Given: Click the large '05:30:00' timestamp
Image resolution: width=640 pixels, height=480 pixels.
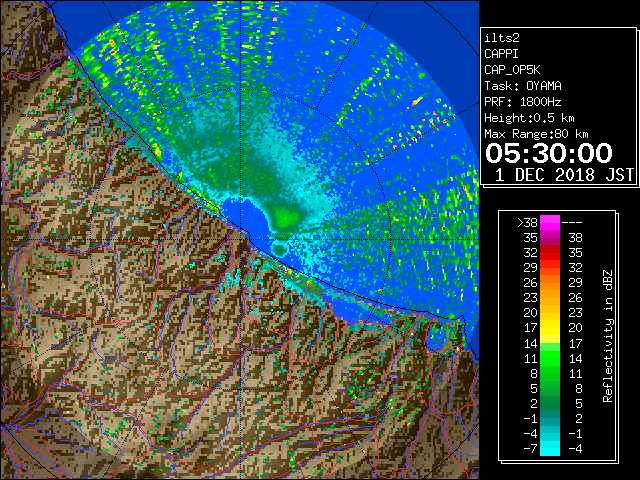Looking at the screenshot, I should point(549,153).
